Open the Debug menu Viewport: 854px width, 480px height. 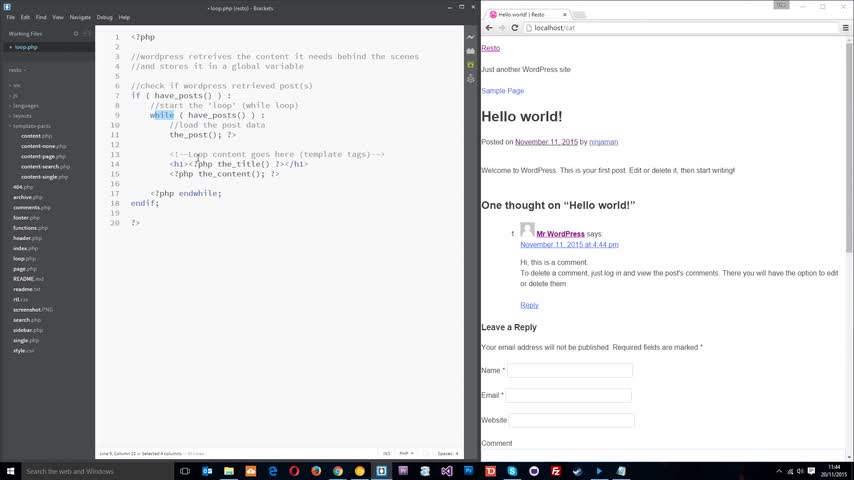pos(105,17)
